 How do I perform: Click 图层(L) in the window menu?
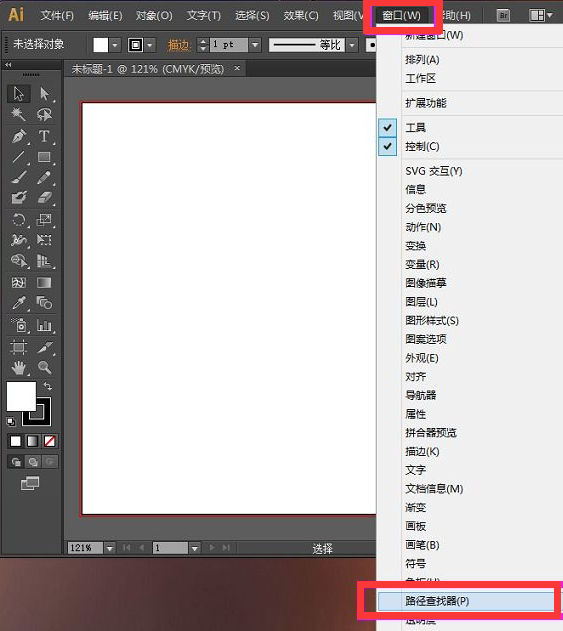421,302
